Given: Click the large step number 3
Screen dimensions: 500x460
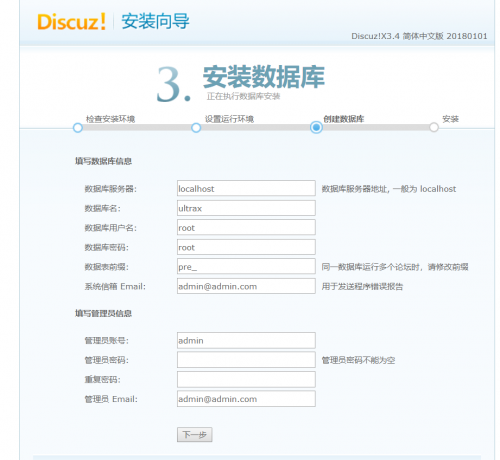Looking at the screenshot, I should 173,84.
